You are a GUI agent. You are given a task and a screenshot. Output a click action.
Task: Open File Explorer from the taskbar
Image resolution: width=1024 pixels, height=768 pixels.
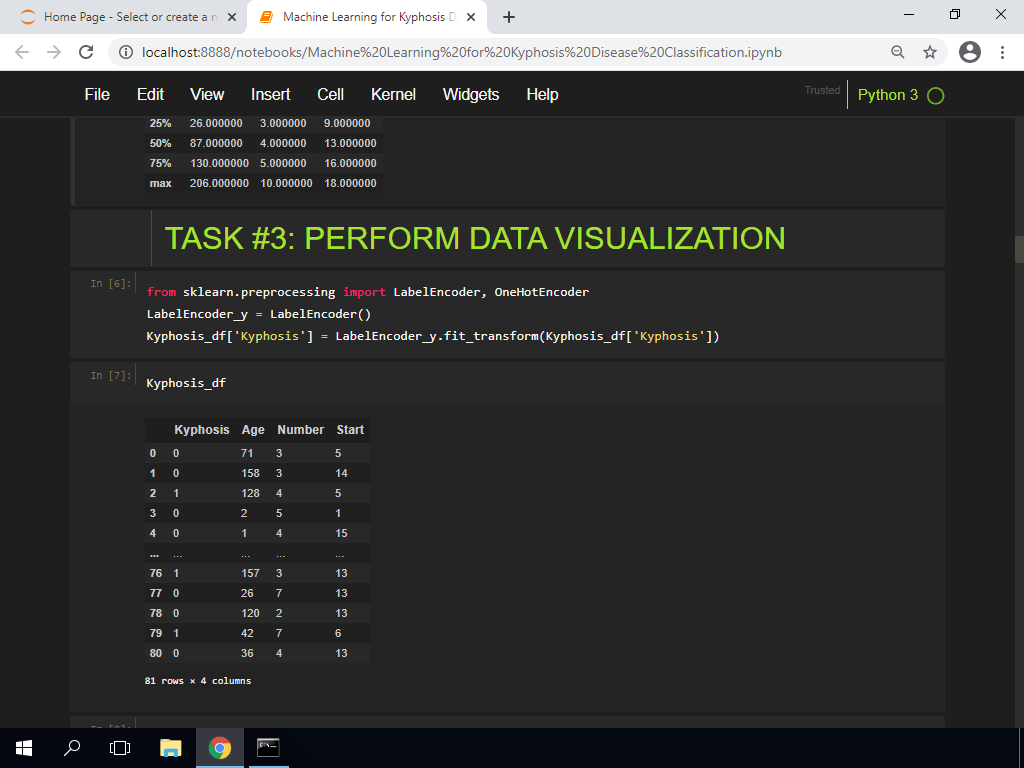coord(170,746)
